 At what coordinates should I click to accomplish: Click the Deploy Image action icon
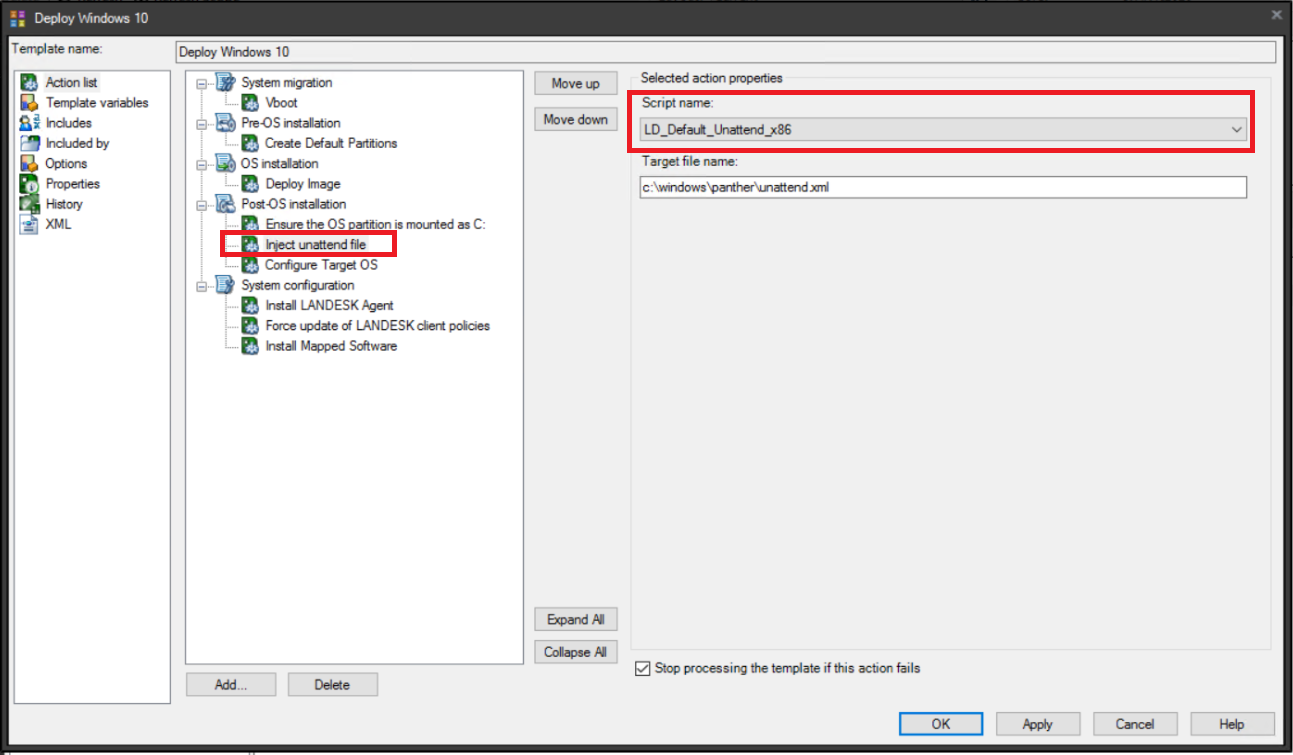coord(250,184)
